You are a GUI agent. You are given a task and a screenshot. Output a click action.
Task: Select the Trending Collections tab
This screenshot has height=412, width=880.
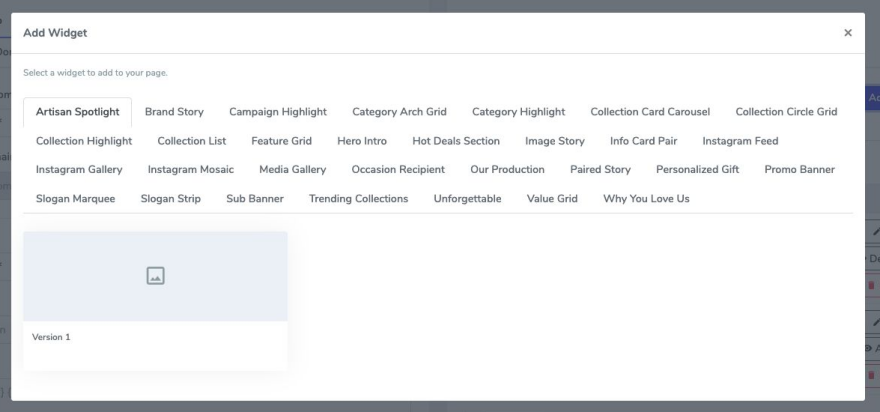pos(359,199)
